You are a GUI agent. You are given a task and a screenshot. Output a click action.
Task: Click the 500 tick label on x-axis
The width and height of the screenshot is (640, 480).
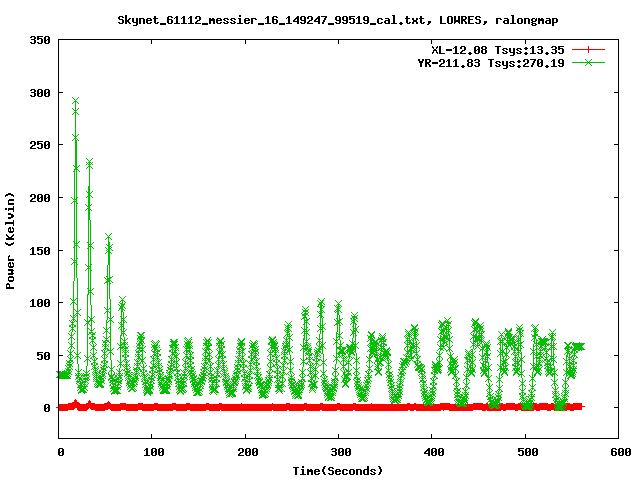[x=525, y=452]
